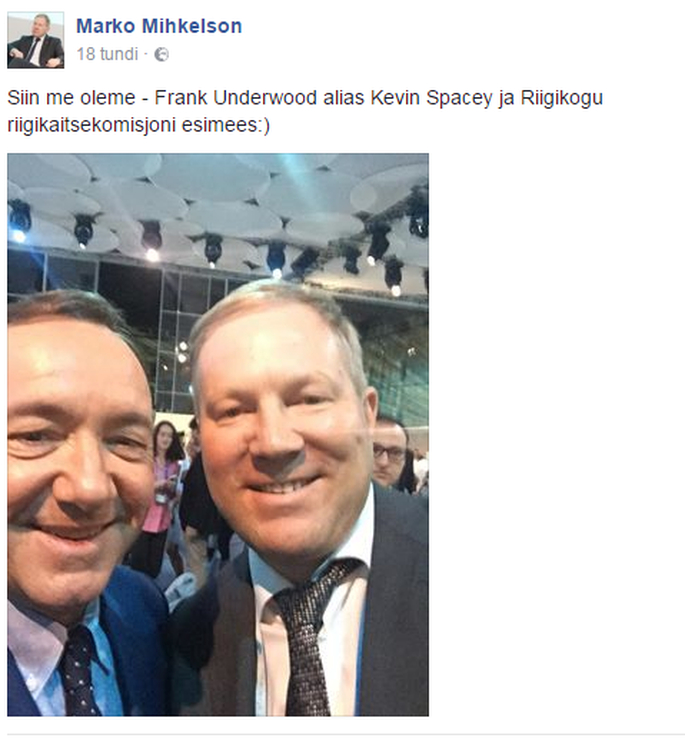Click the post text starting 'Siin me oleme'
Viewport: 685px width, 738px height.
click(x=305, y=112)
